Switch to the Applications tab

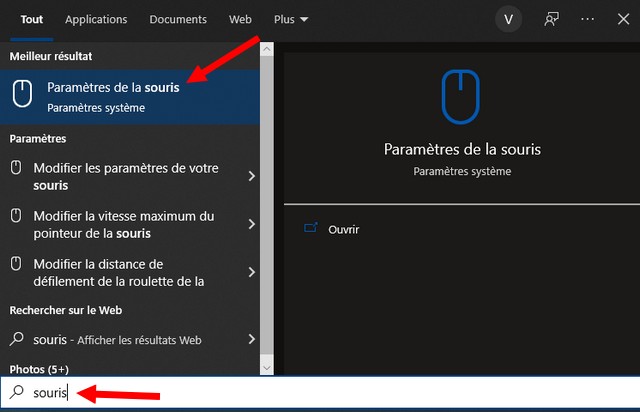coord(96,19)
